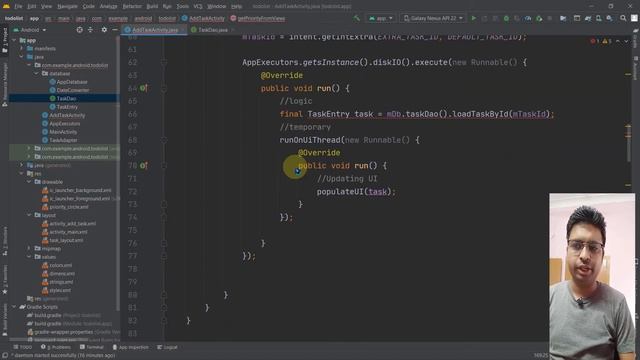Collapse the values folder
This screenshot has width=640, height=360.
coord(29,257)
